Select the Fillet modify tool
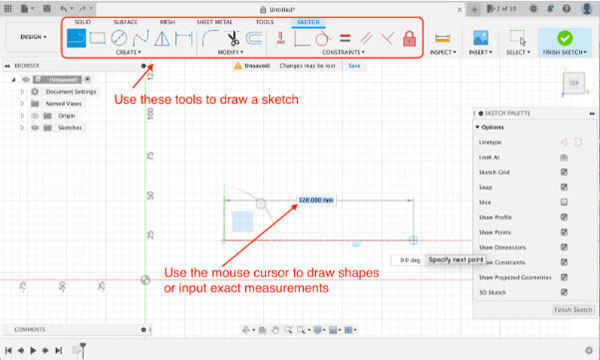Screen dimensions: 600x360 pyautogui.click(x=210, y=38)
